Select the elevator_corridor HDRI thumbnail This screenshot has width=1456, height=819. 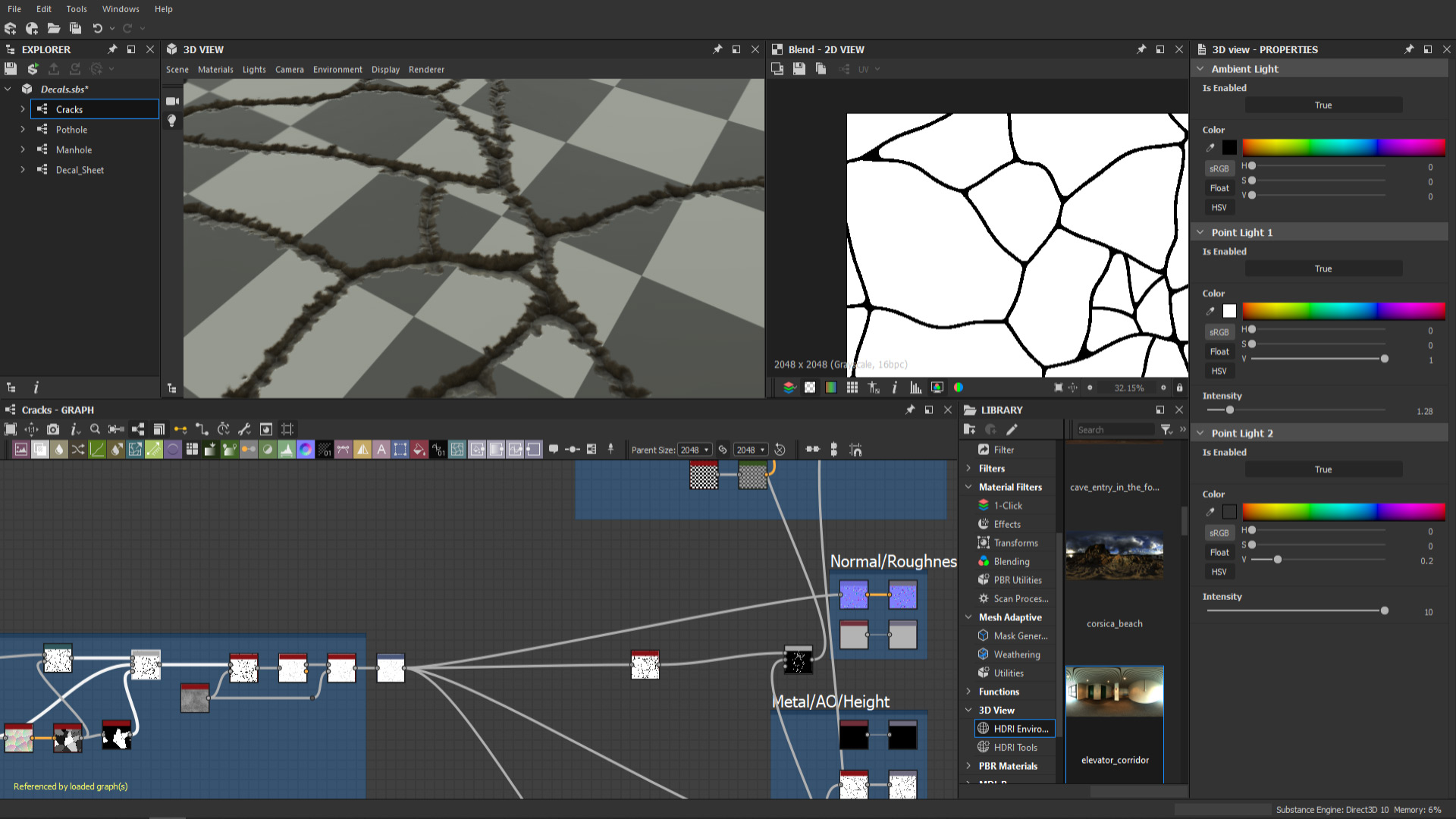tap(1115, 692)
